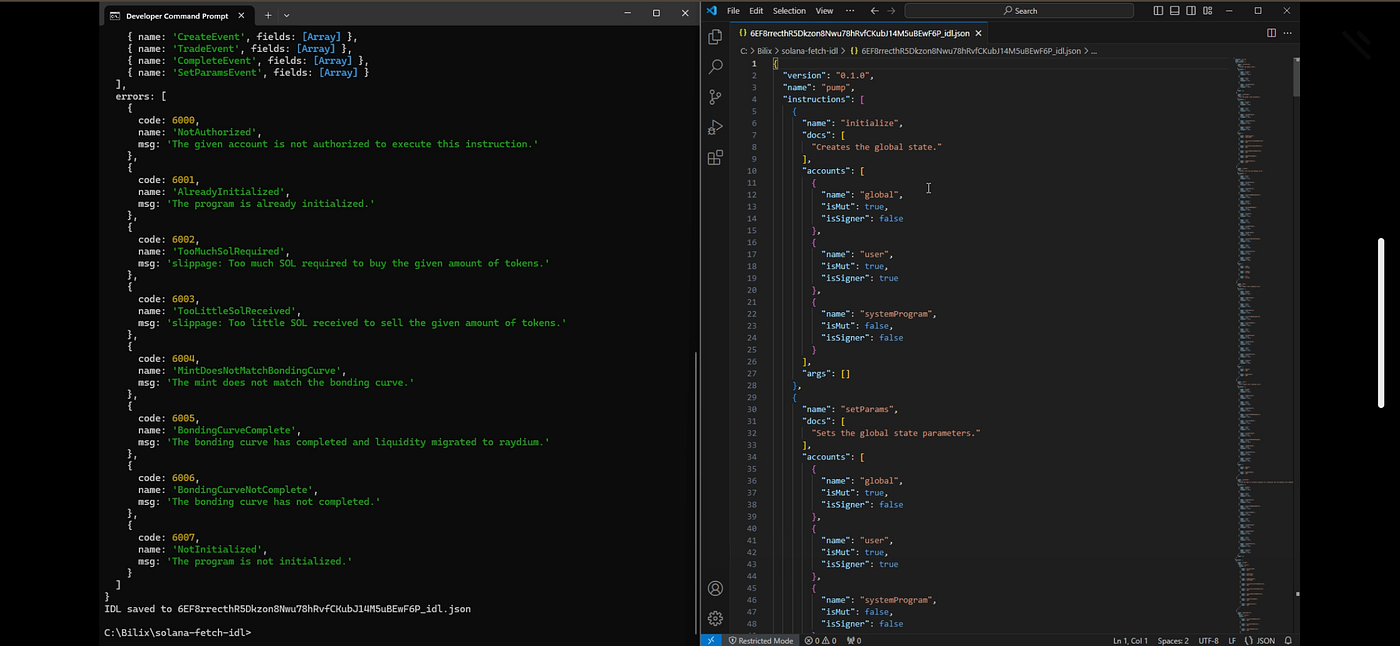Open the Run and Debug view
Viewport: 1400px width, 646px height.
715,127
